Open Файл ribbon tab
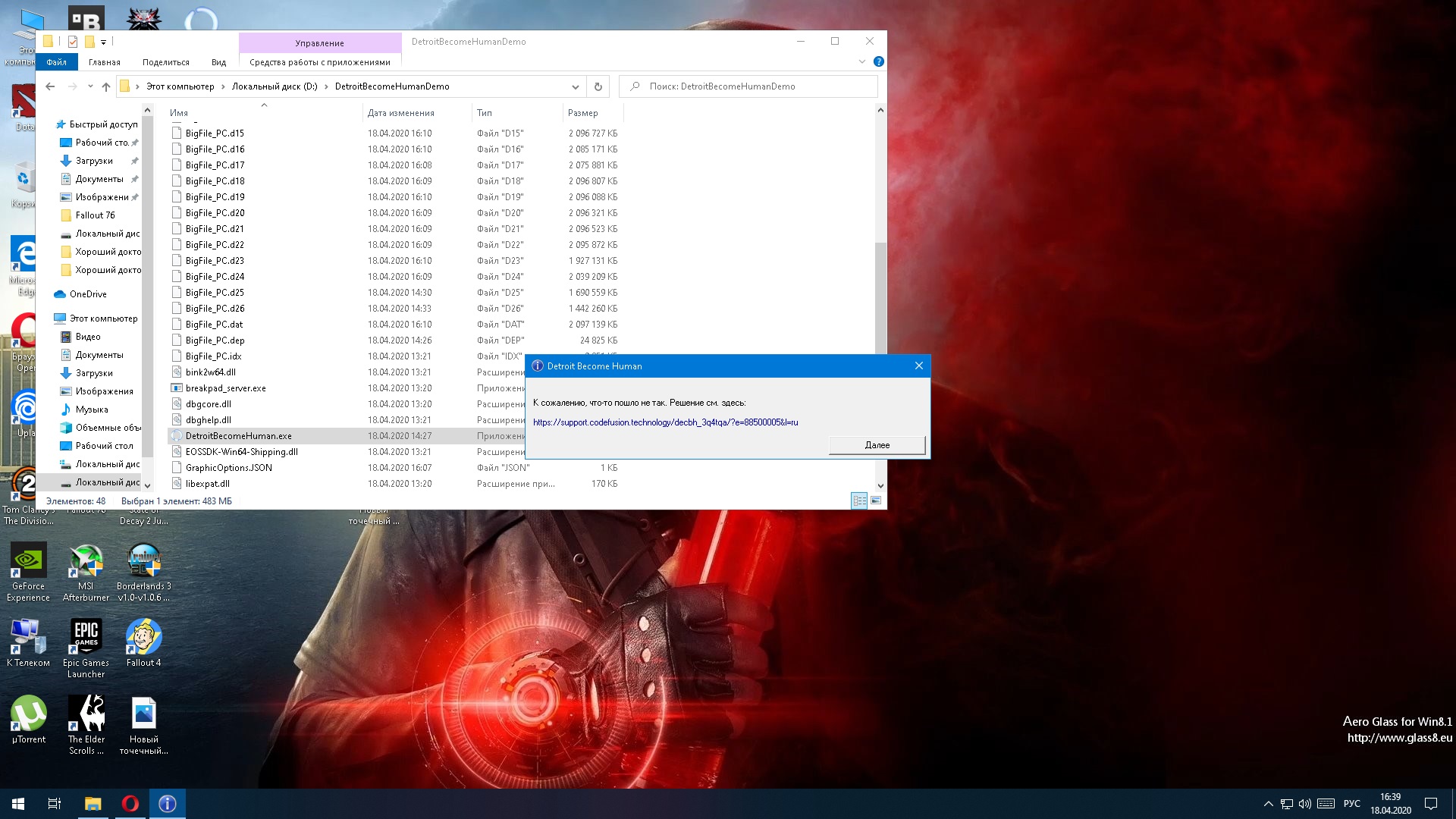Screen dimensions: 1456x819 (57, 62)
